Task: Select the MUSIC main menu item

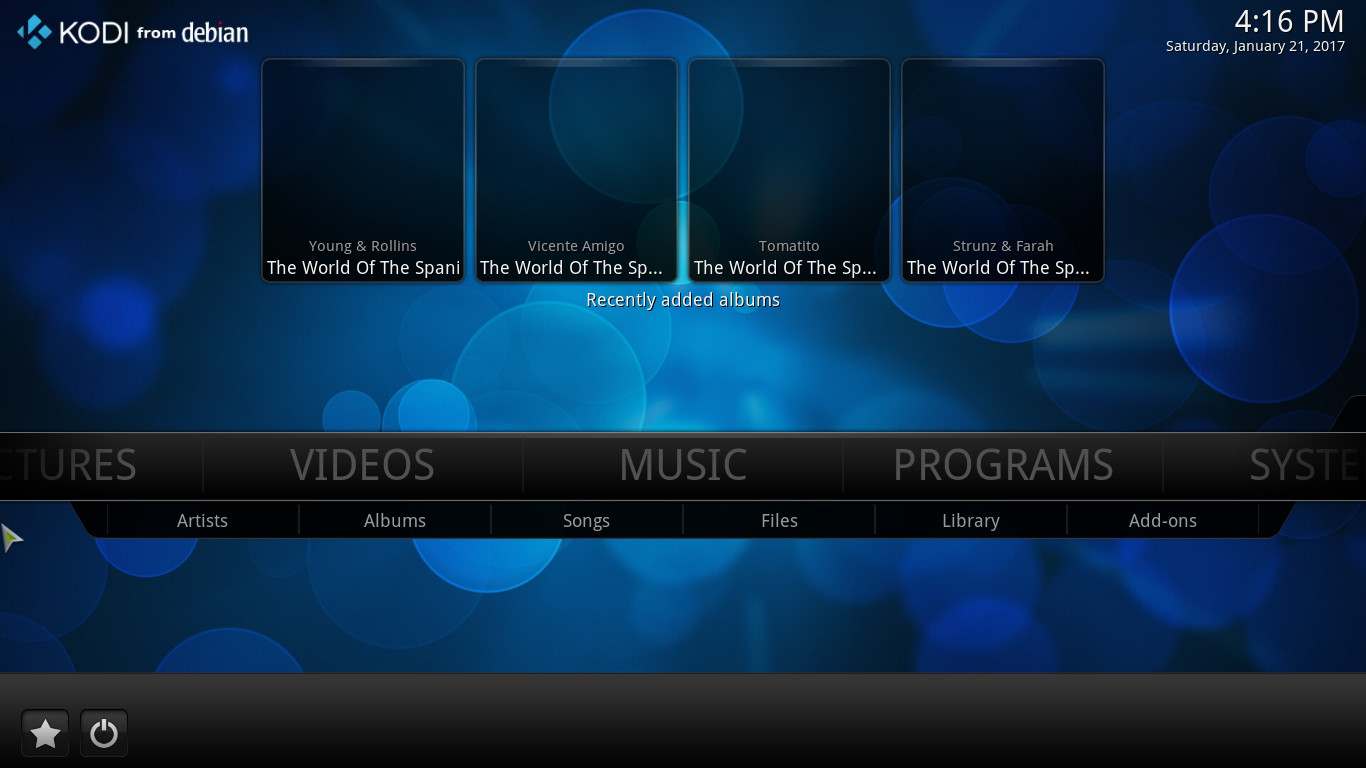Action: pos(683,466)
